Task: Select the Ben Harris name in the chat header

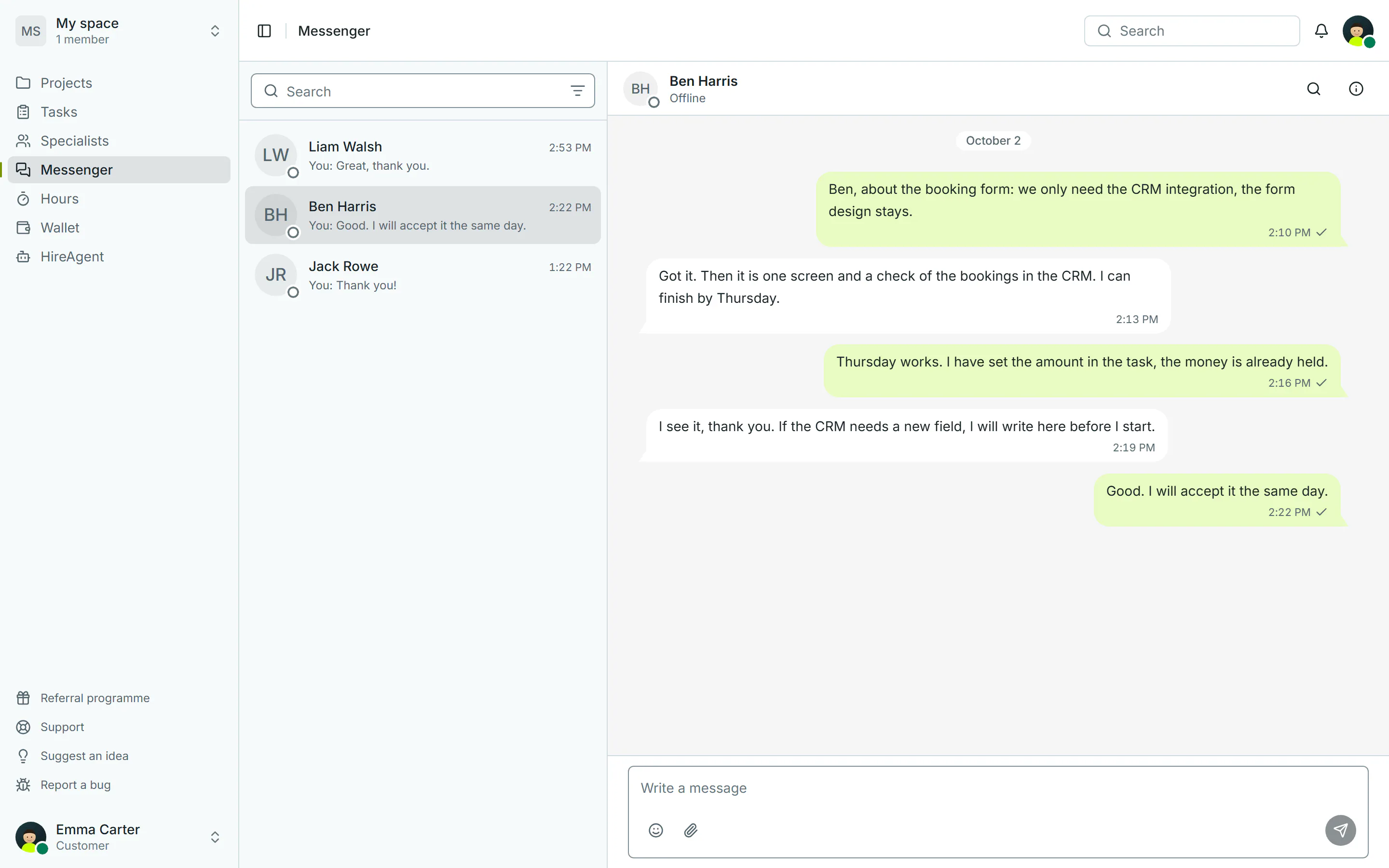Action: tap(703, 81)
